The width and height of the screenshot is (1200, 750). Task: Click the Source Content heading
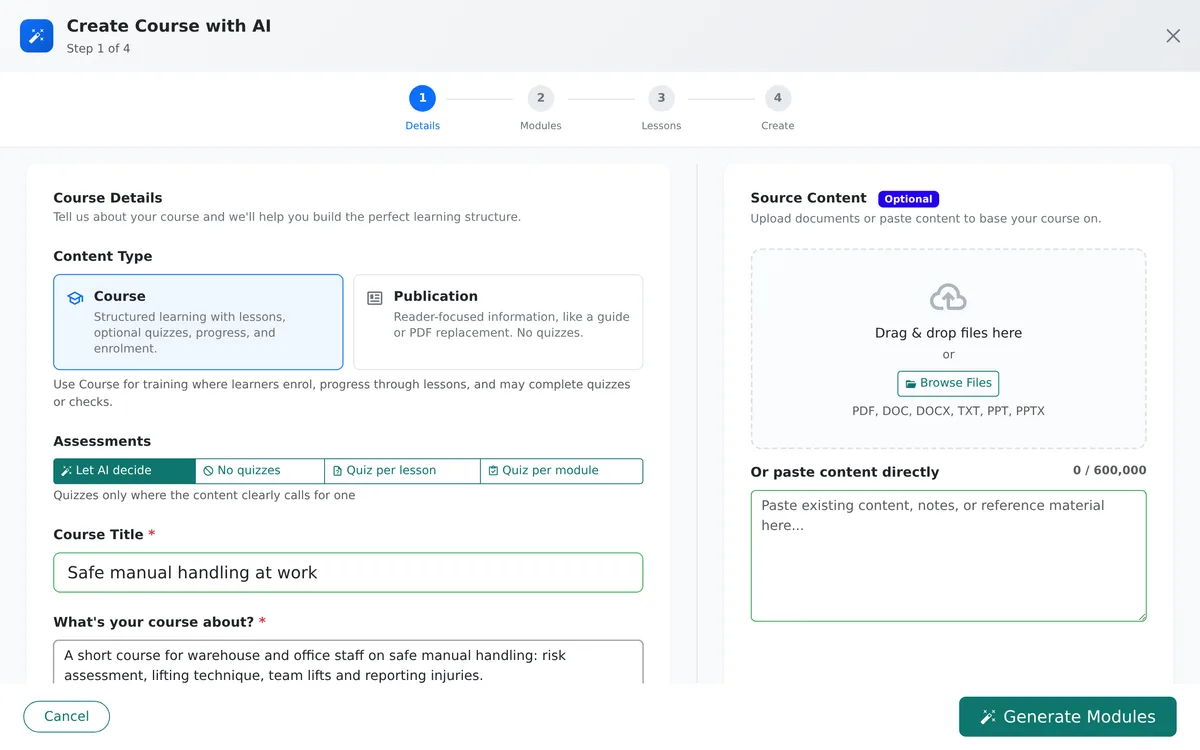coord(808,198)
